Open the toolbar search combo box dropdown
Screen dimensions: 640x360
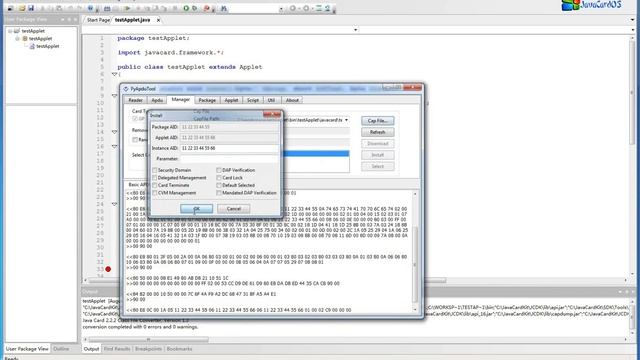pos(281,9)
